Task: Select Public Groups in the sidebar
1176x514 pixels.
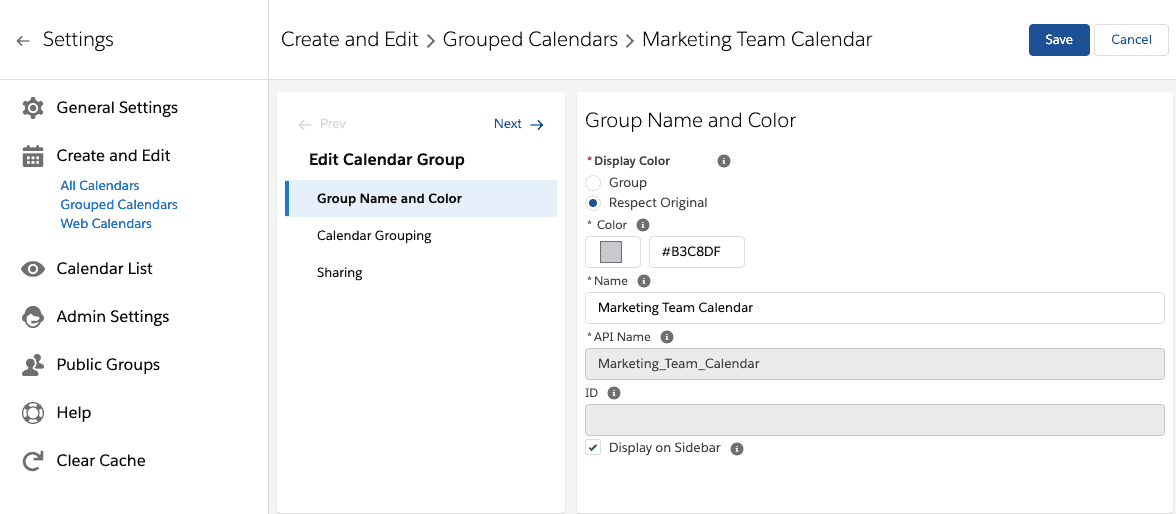Action: click(x=108, y=365)
